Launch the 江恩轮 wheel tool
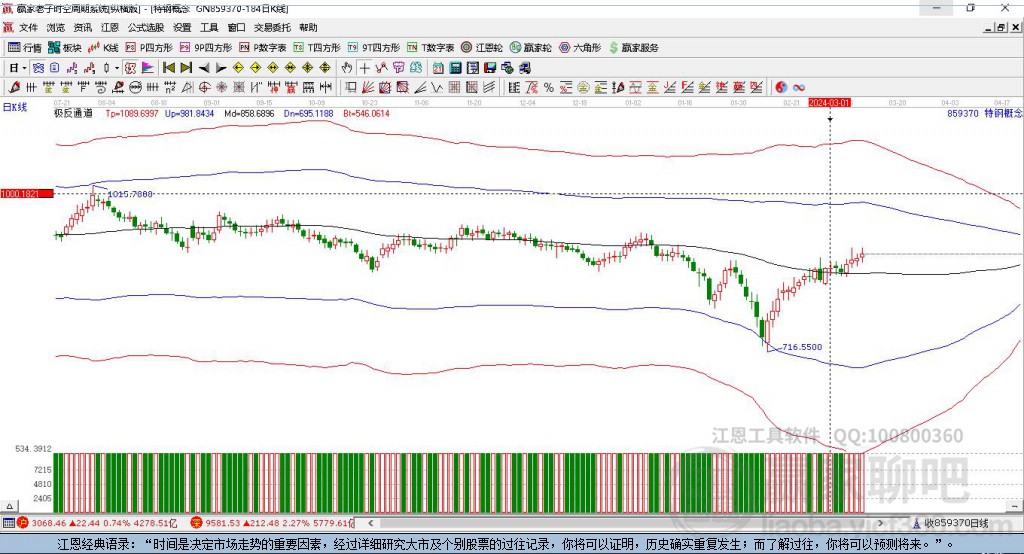Viewport: 1024px width, 554px height. point(482,48)
